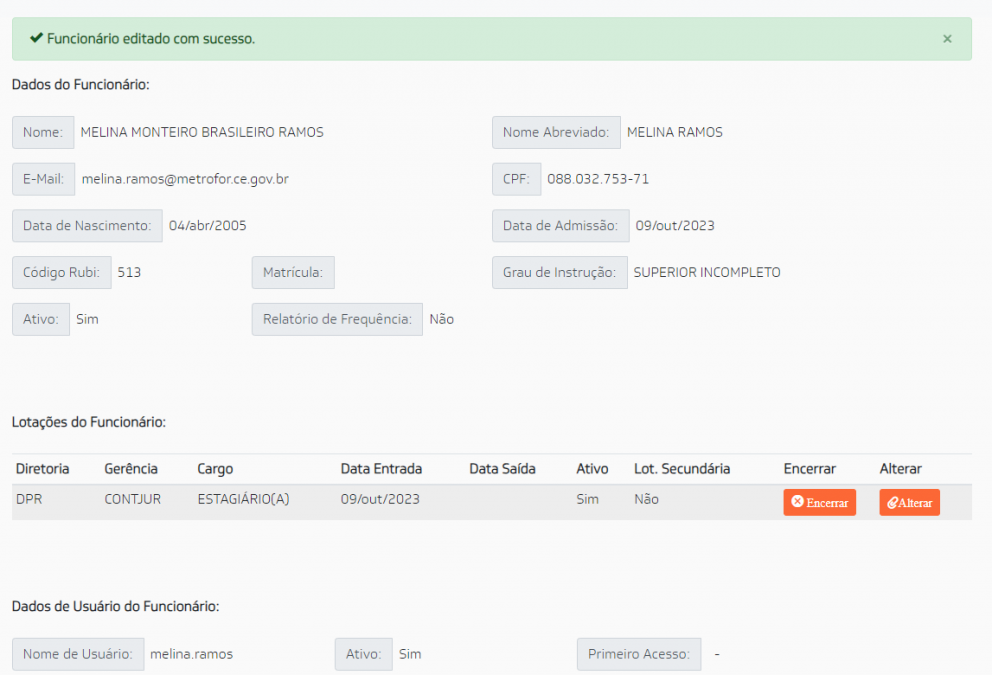This screenshot has height=675, width=992.
Task: Click the admission date value beside Data de Admissão
Action: [675, 226]
